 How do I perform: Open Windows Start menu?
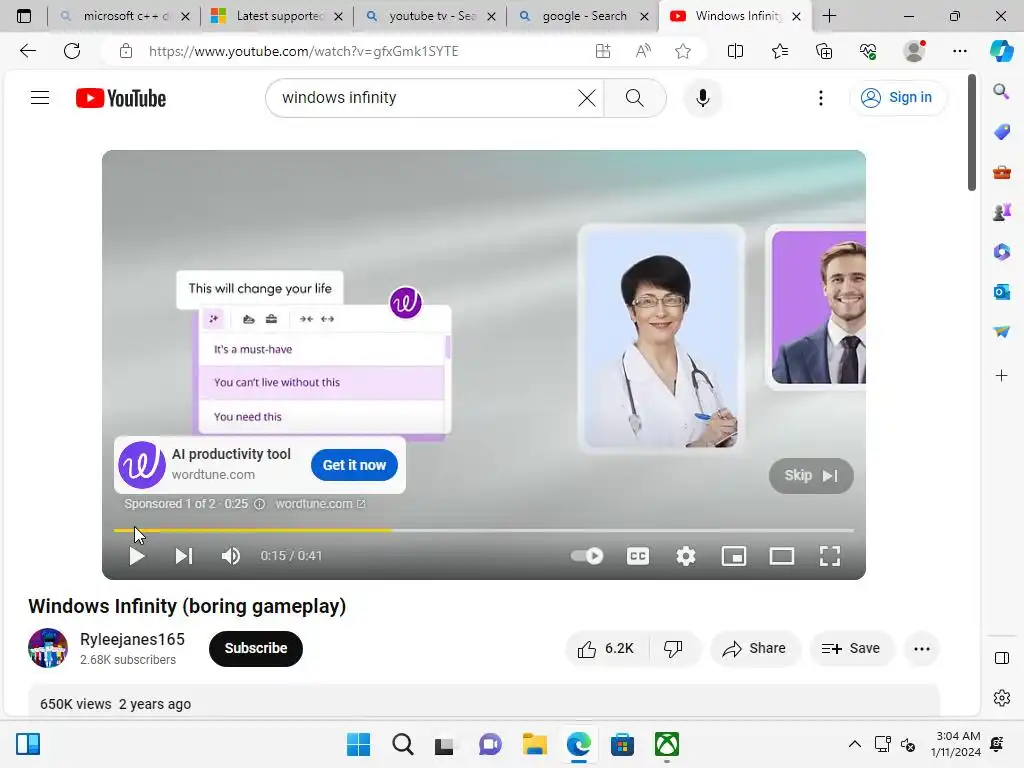358,744
